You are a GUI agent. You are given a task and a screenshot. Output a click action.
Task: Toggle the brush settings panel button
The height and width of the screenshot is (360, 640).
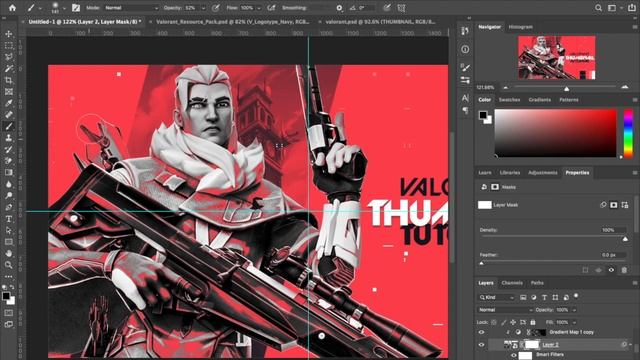[76, 8]
